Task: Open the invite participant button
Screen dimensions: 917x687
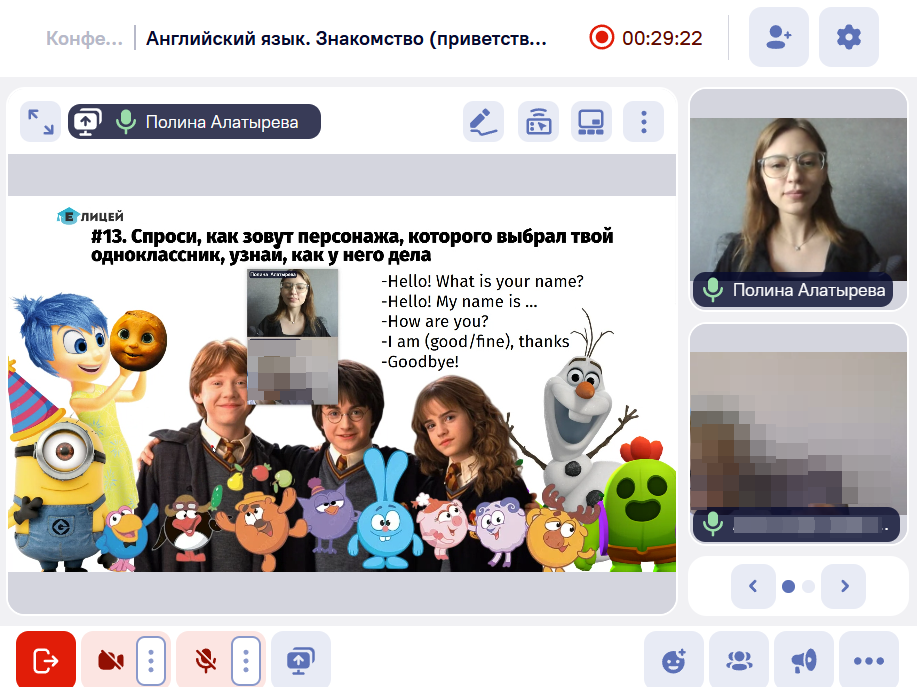Action: (x=778, y=37)
